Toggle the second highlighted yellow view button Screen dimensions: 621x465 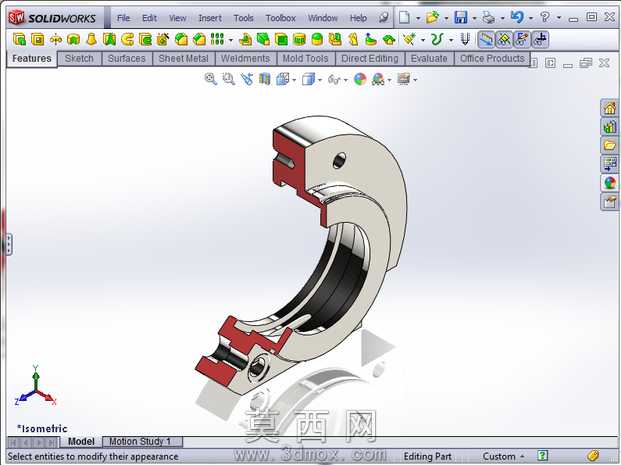504,40
